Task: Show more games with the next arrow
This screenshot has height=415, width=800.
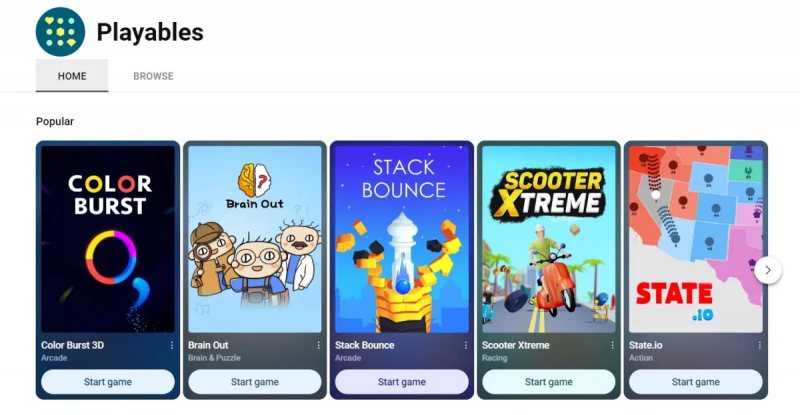Action: click(768, 271)
